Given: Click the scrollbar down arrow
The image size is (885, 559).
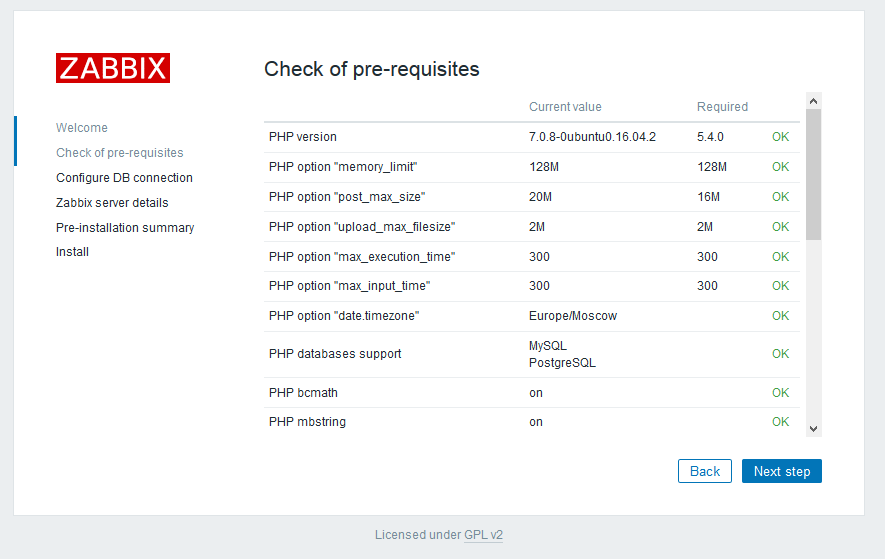Looking at the screenshot, I should pos(813,429).
